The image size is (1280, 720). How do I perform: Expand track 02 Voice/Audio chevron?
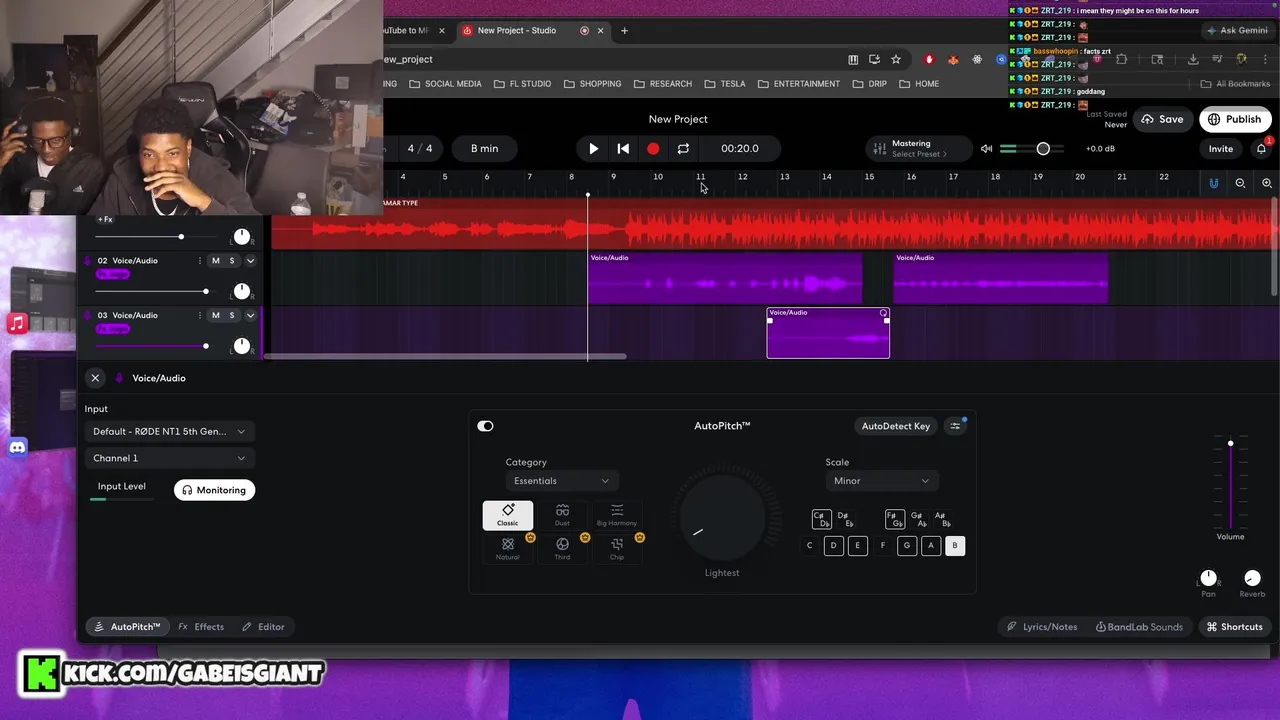(x=250, y=261)
